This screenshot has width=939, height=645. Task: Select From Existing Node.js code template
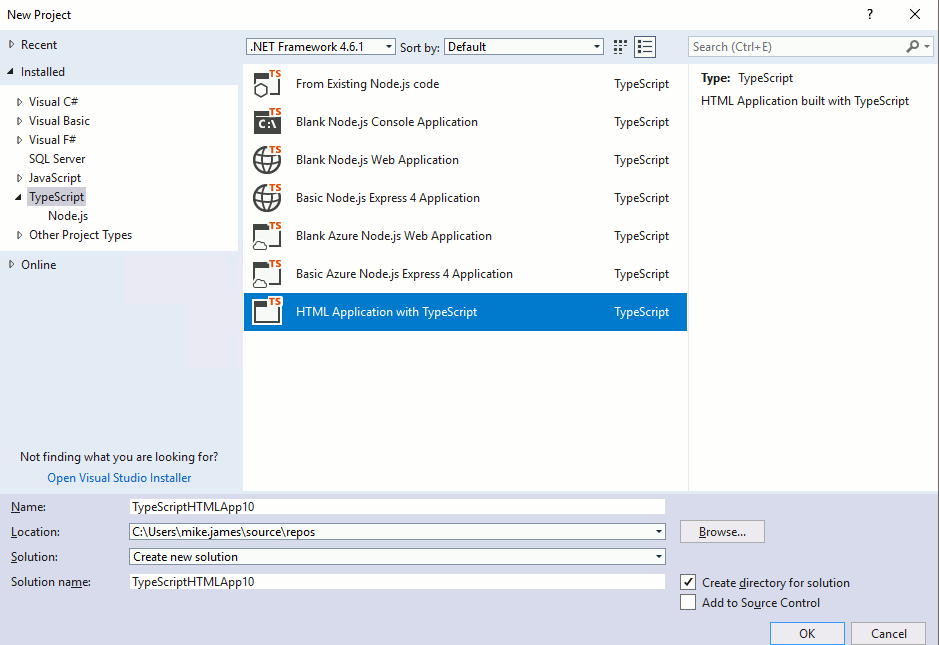click(465, 84)
